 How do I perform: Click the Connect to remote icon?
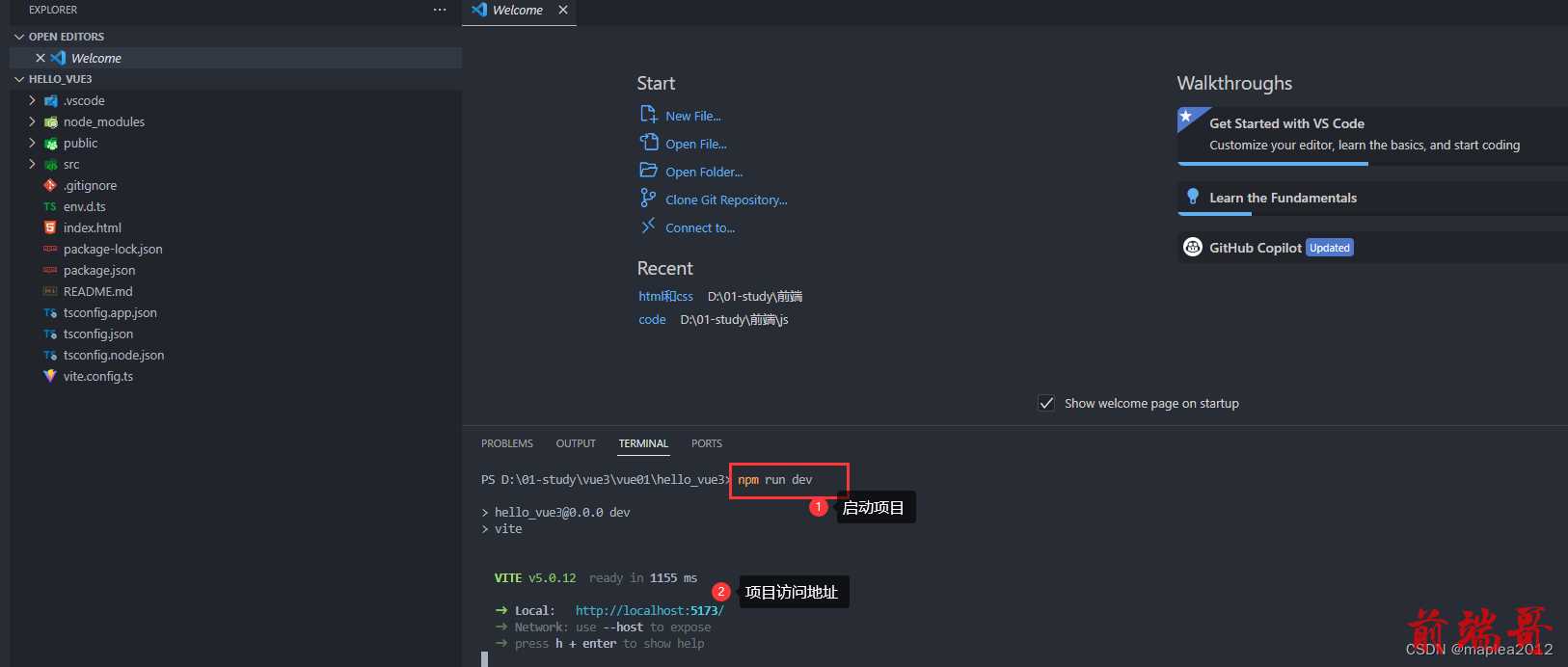(x=649, y=227)
